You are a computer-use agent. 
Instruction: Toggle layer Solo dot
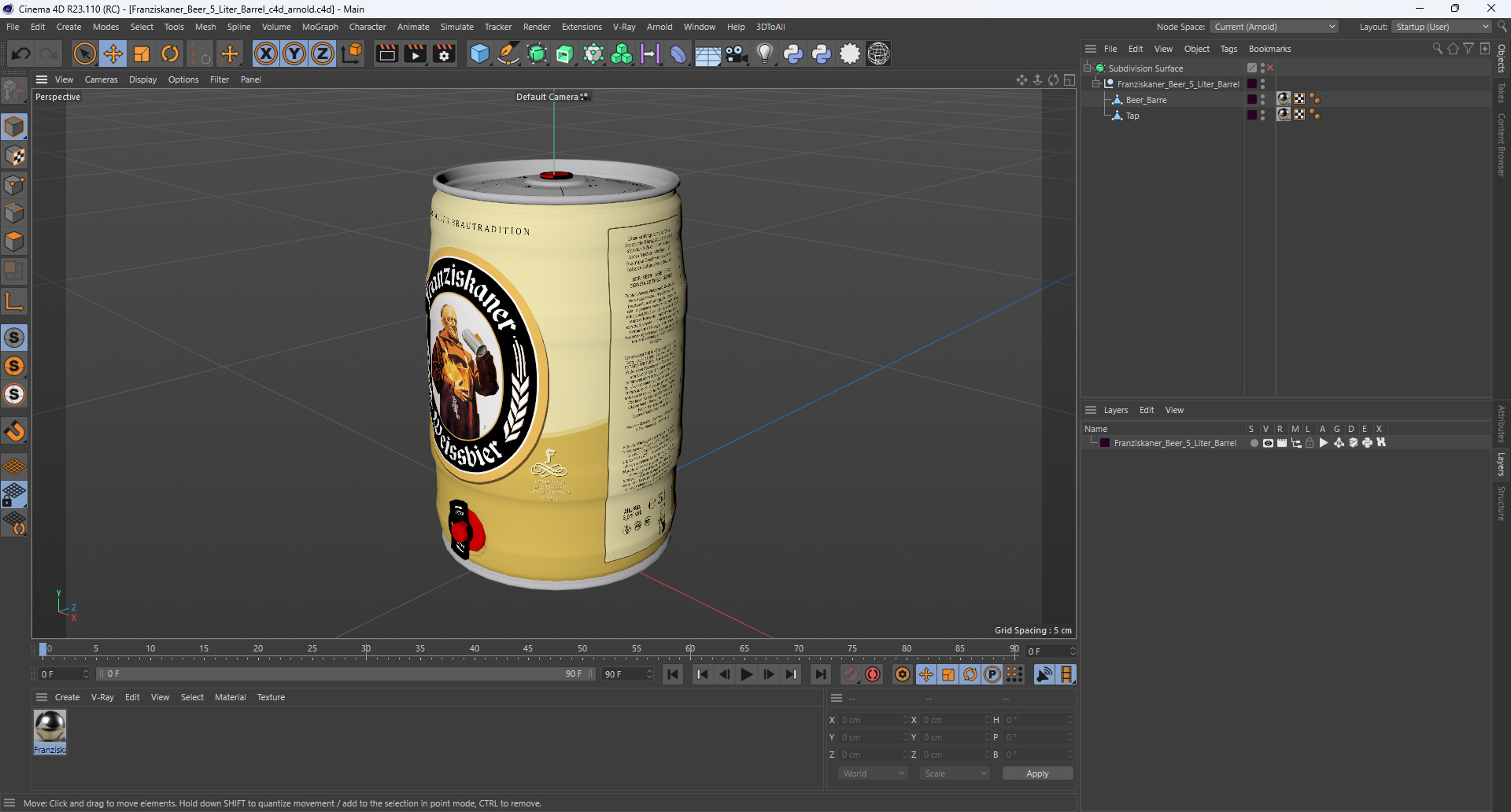pos(1254,443)
